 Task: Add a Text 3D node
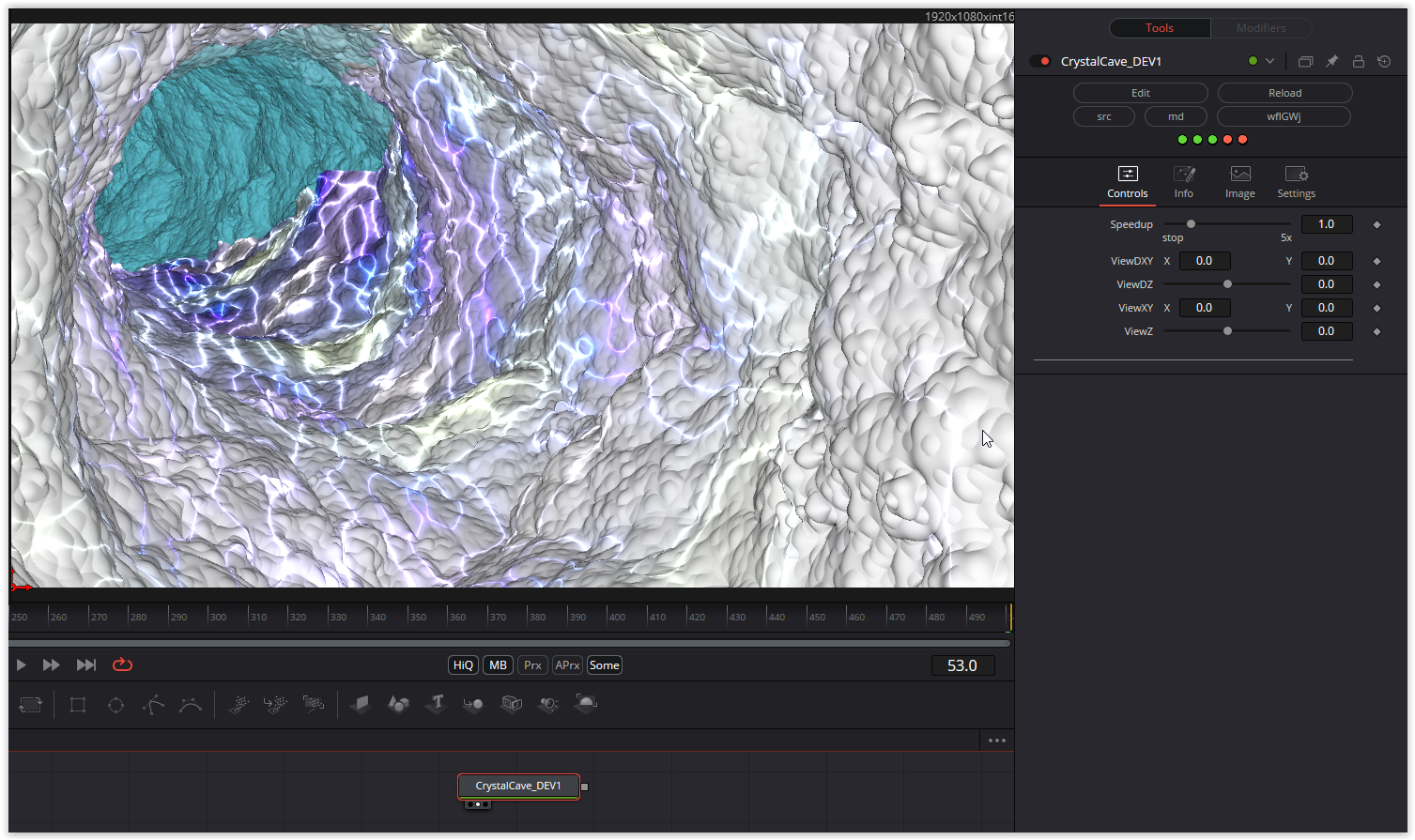coord(436,704)
